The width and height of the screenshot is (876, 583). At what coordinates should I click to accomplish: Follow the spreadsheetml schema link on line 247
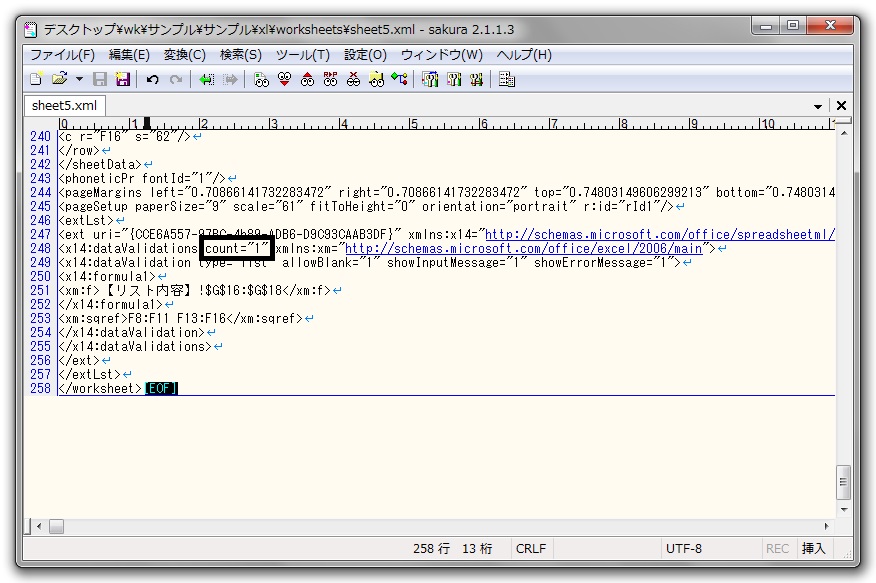(x=660, y=235)
